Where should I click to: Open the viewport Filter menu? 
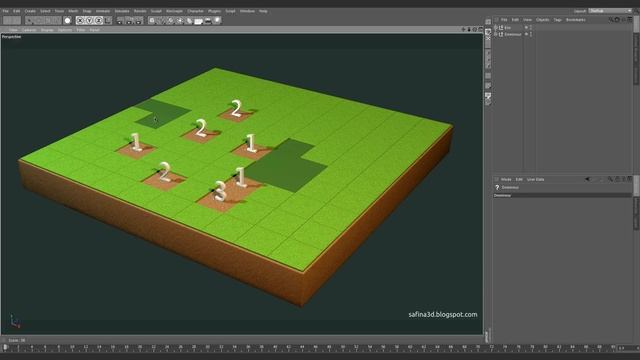click(81, 30)
